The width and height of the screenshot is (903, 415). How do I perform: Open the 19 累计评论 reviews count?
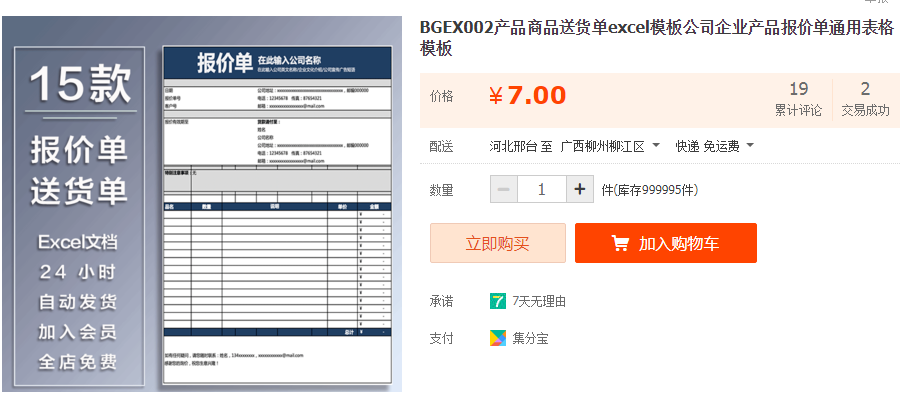(798, 99)
